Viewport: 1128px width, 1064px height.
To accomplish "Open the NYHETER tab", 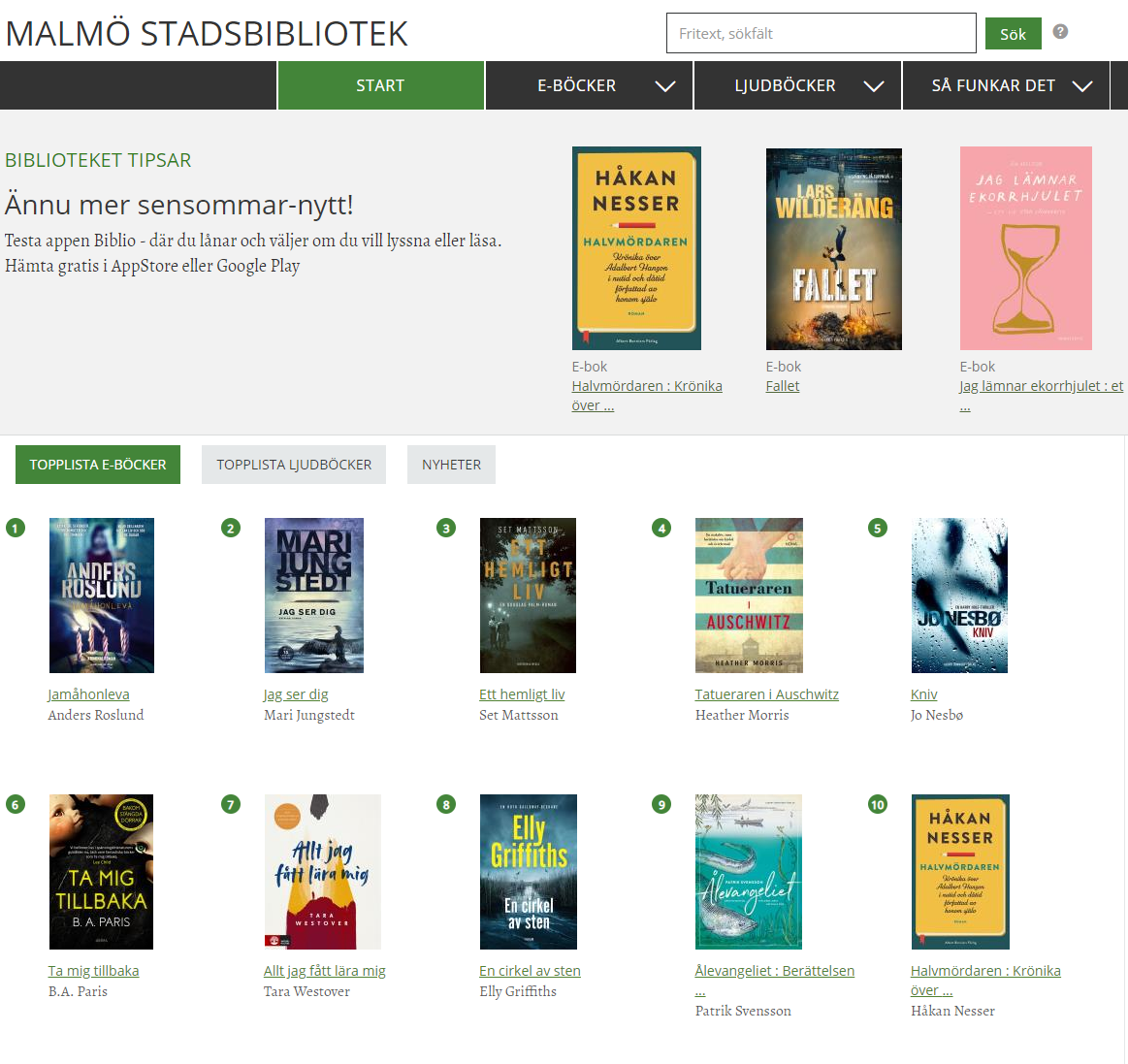I will (451, 465).
